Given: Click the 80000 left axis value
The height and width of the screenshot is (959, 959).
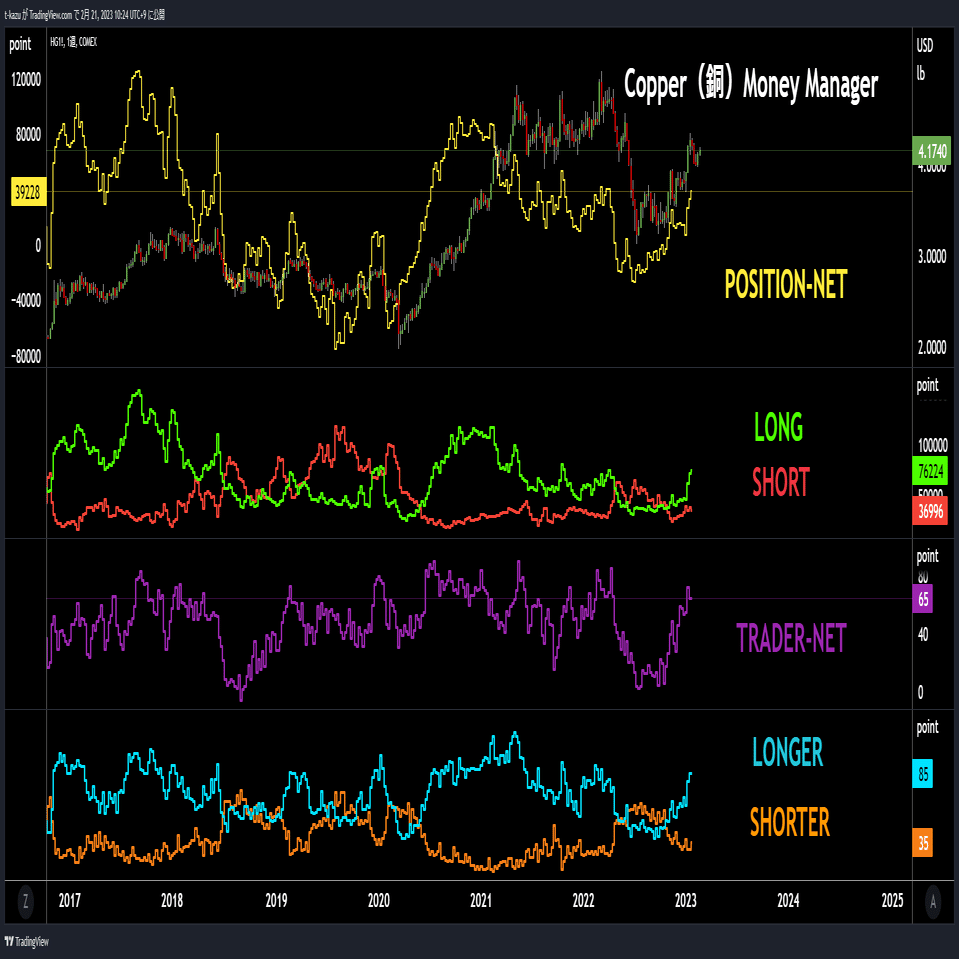Looking at the screenshot, I should click(28, 135).
